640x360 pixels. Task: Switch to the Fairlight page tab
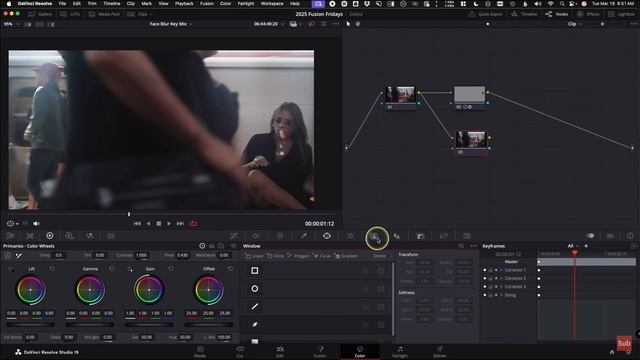400,352
